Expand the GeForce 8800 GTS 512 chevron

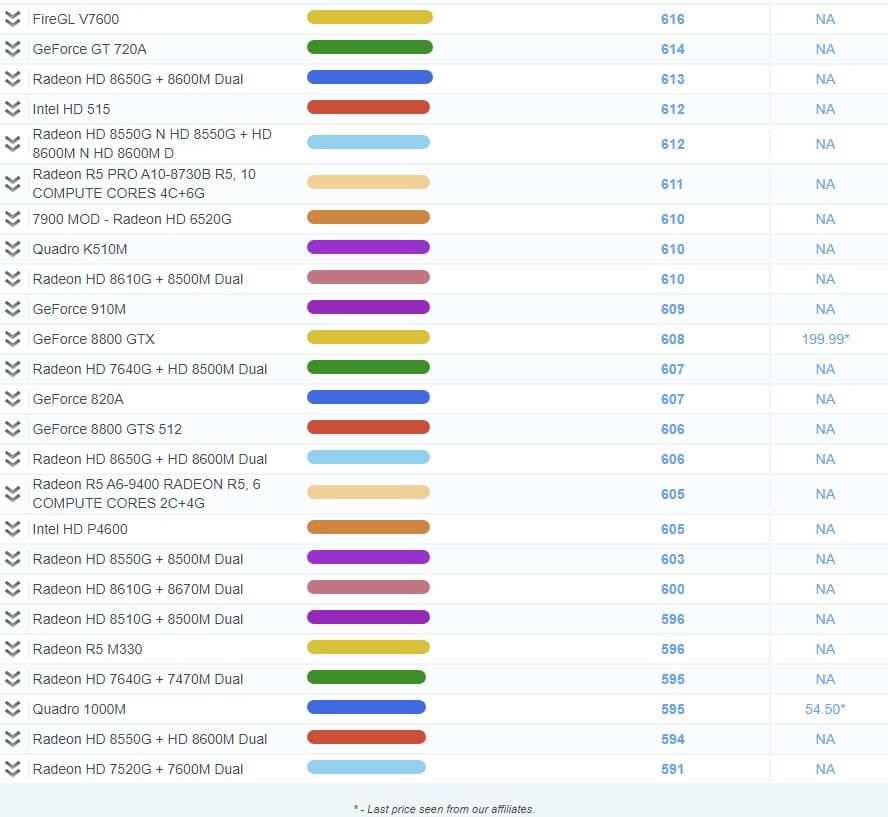coord(12,429)
